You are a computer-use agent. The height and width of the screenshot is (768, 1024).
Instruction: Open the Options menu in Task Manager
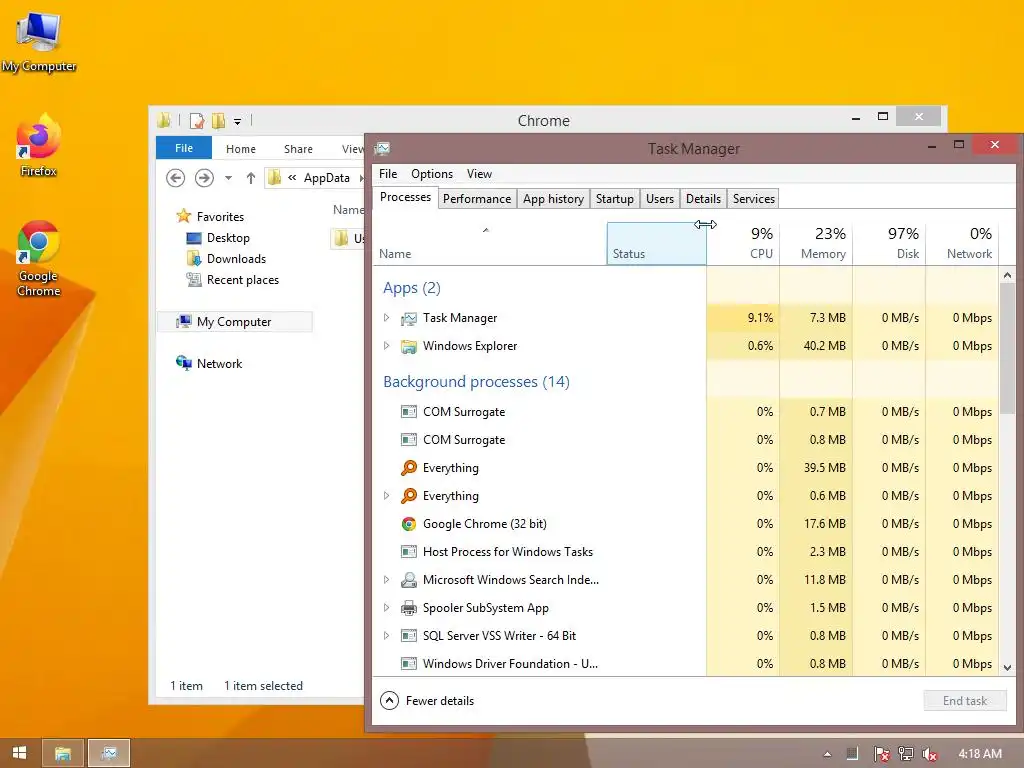tap(432, 174)
